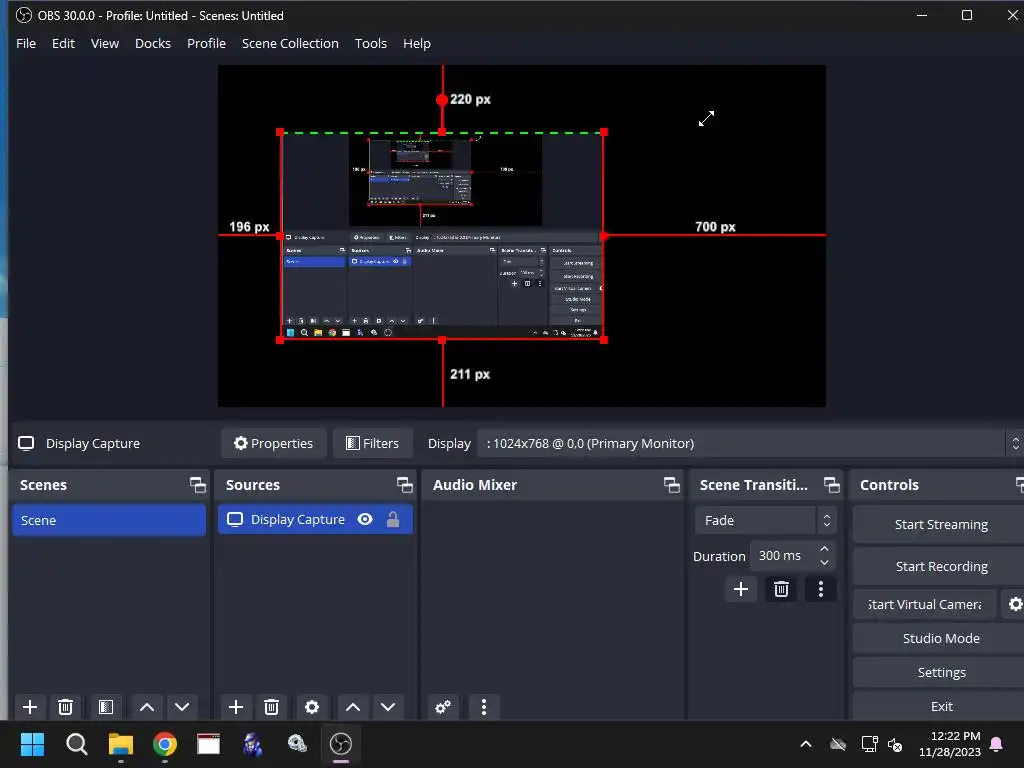Open taskbar Search

point(76,744)
